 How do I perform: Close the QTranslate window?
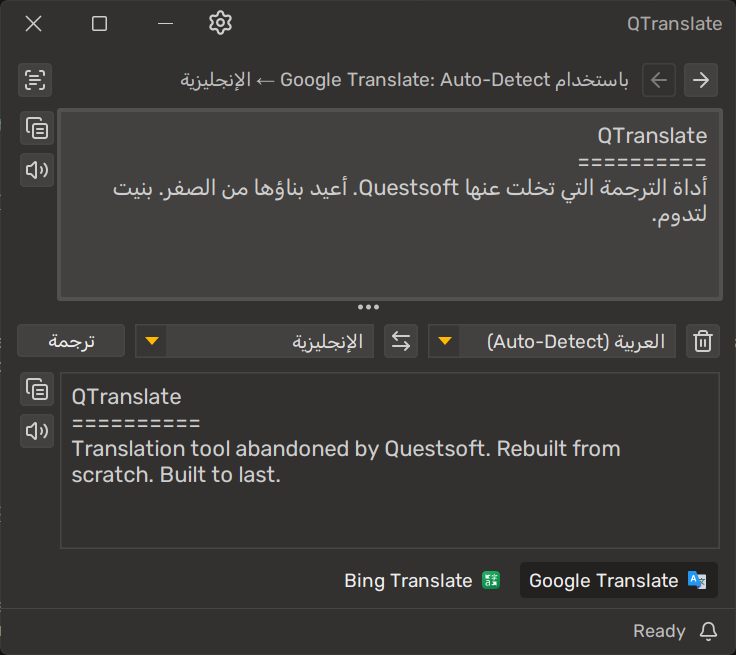(x=33, y=23)
